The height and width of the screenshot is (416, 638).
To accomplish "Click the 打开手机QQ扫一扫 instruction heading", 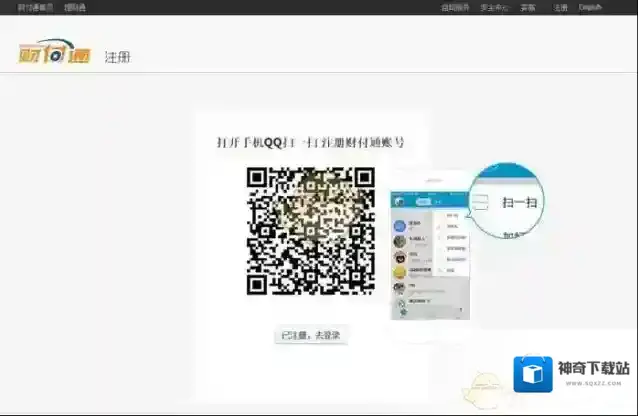I will (310, 143).
